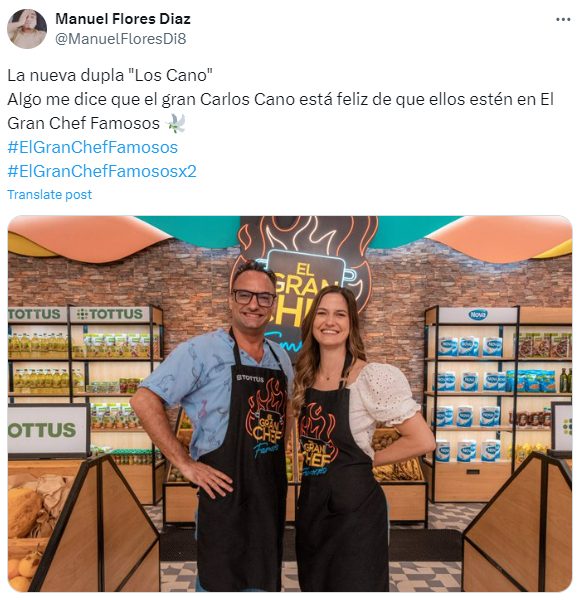Click the @ManuelFloresDi8 handle
This screenshot has height=602, width=580.
(121, 39)
